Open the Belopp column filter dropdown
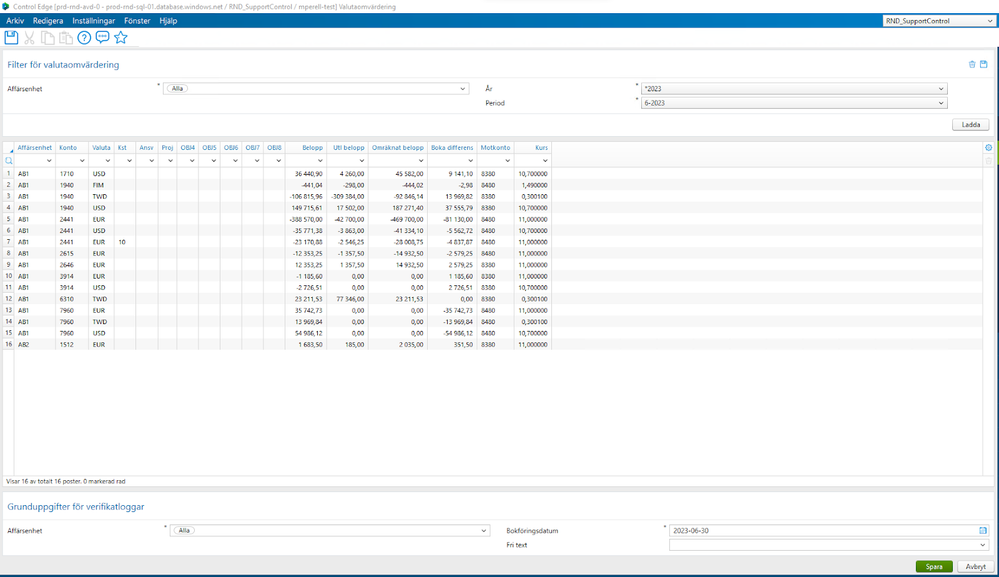 click(x=320, y=161)
